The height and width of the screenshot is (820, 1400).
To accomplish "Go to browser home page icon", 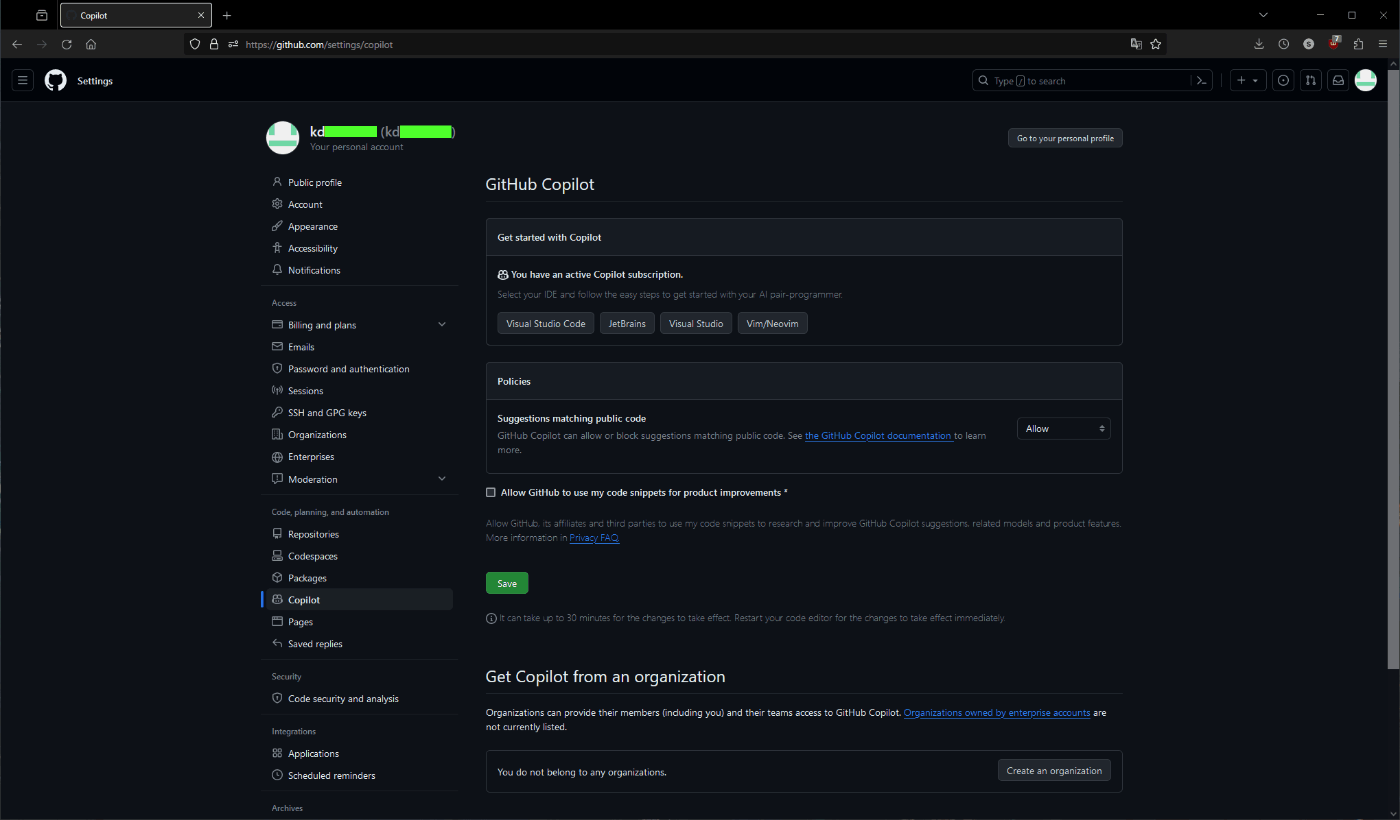I will tap(91, 44).
